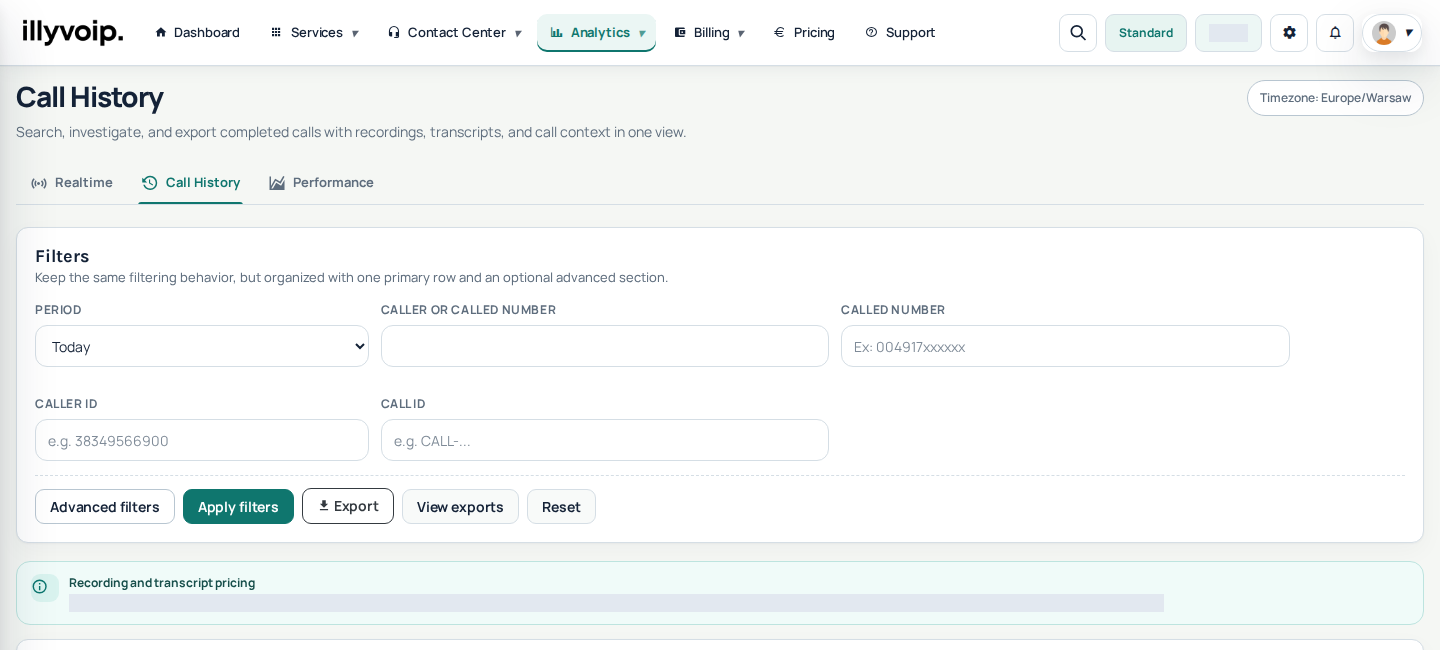
Task: Click the Recording and transcript pricing text
Action: 162,583
